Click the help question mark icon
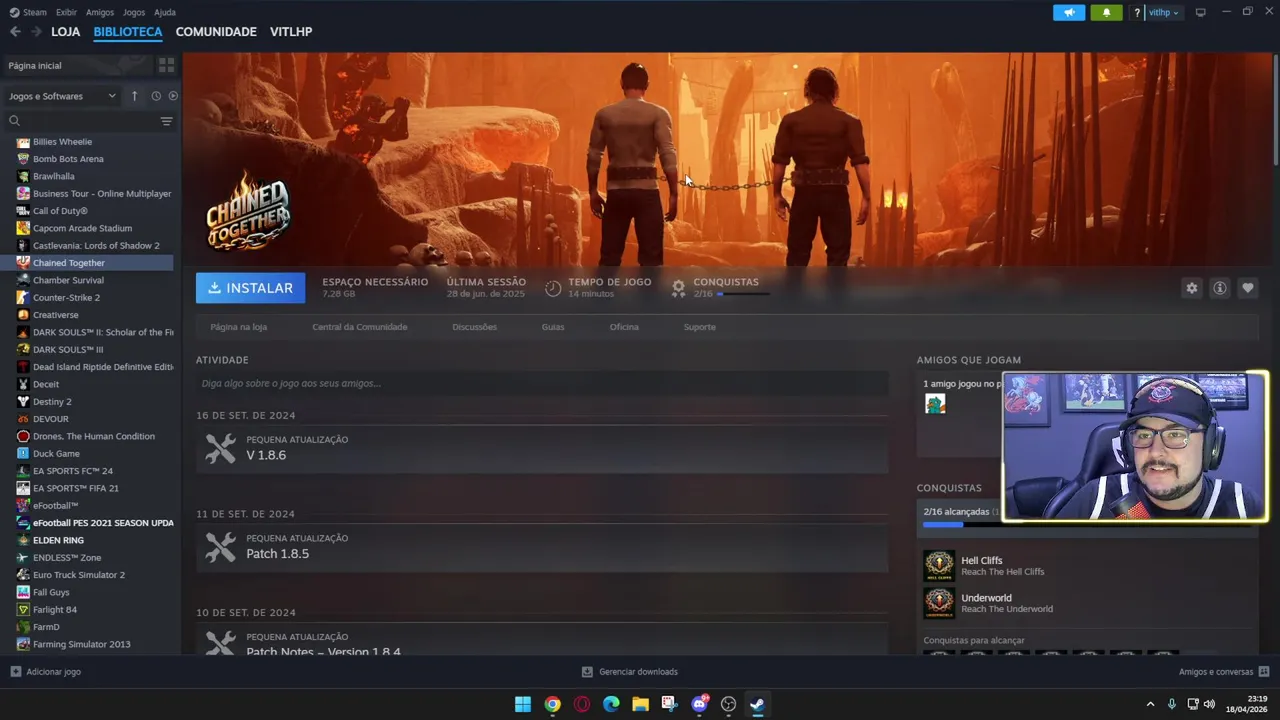This screenshot has height=720, width=1280. 1137,12
